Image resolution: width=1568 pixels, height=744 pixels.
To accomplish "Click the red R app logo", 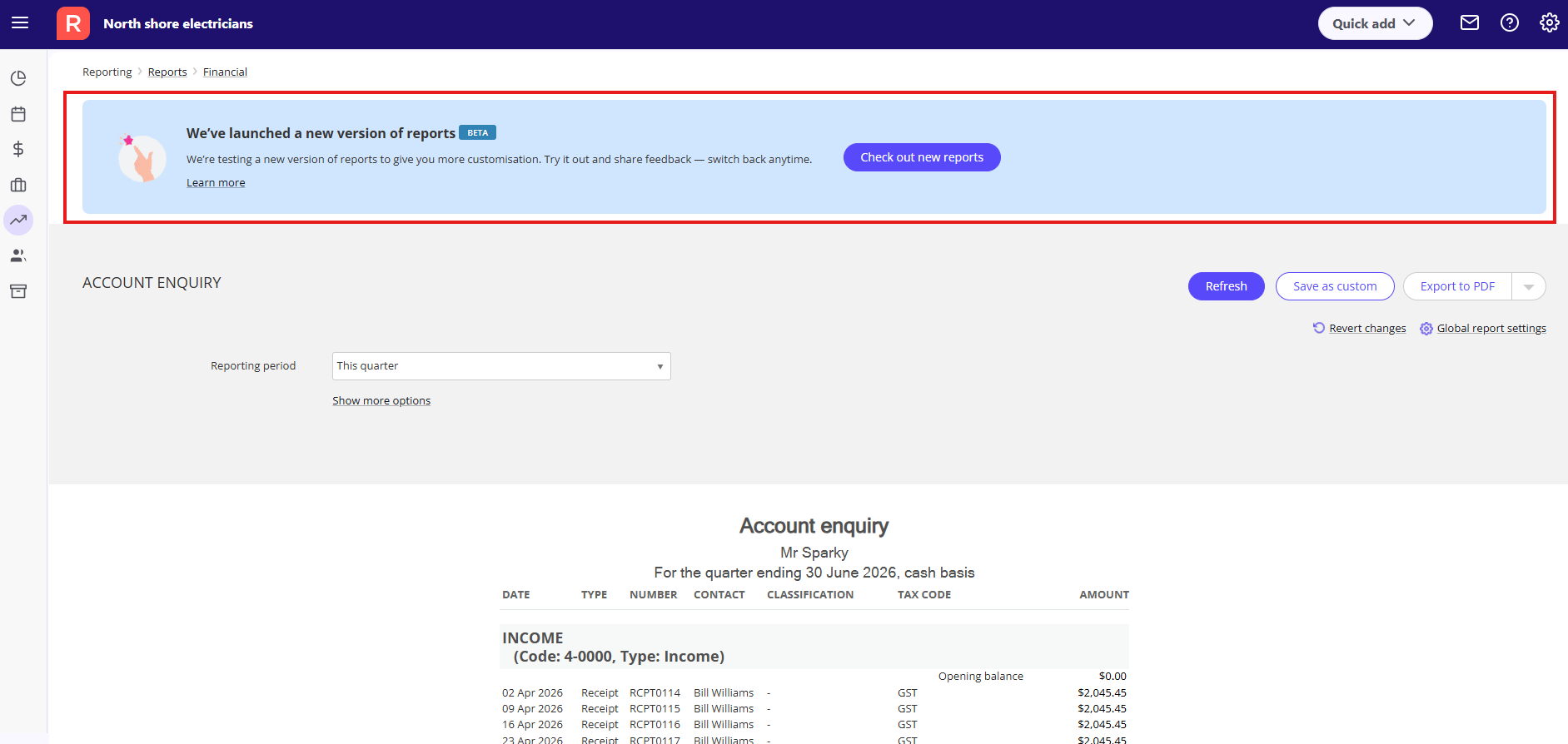I will [x=73, y=23].
